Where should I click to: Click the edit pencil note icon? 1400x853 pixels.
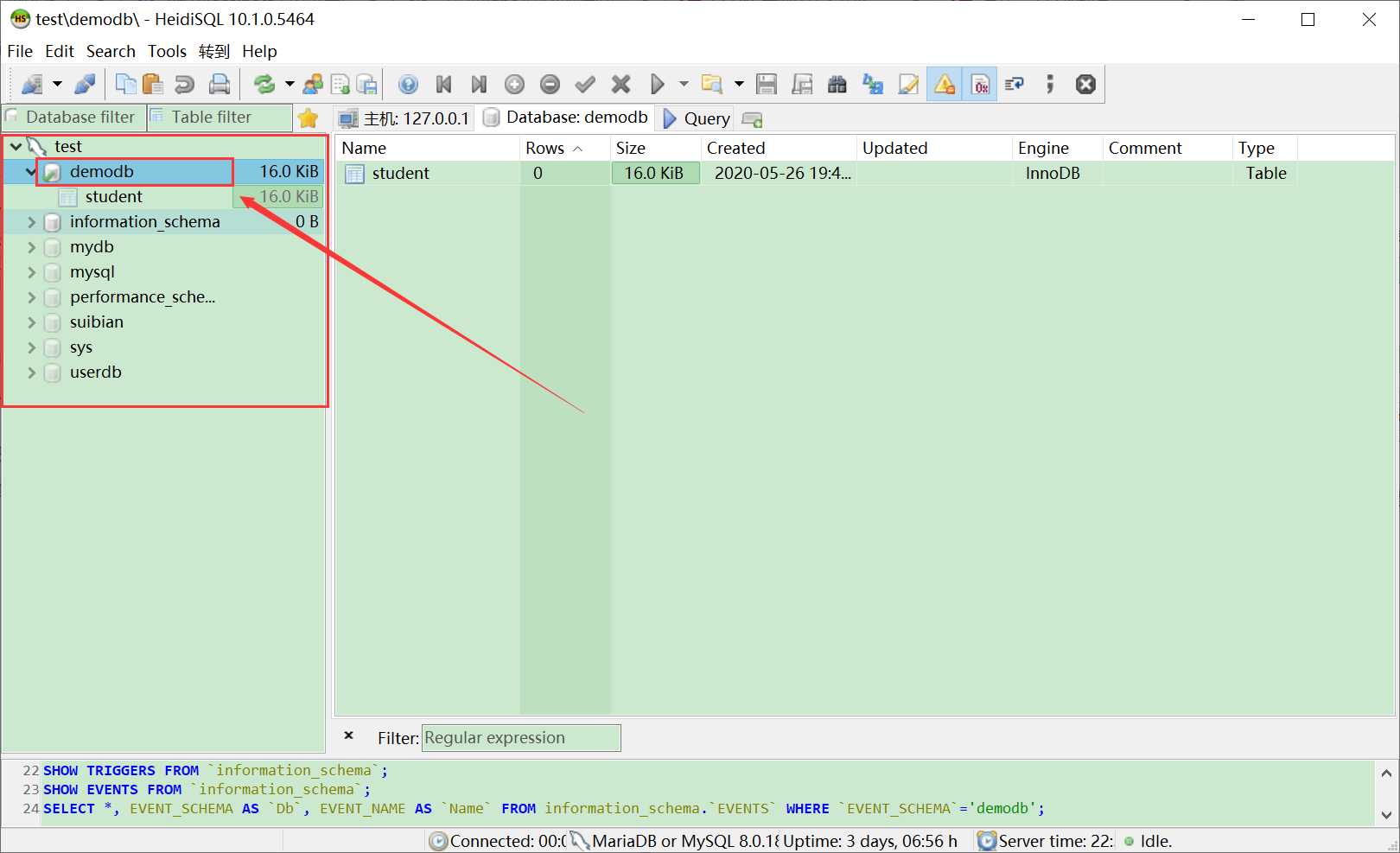(x=908, y=84)
